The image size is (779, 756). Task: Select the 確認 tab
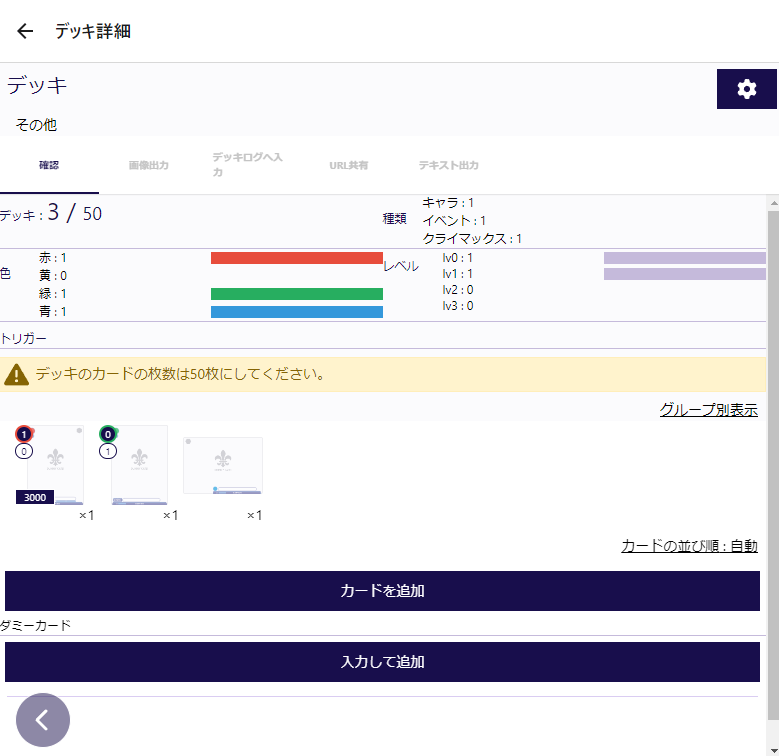click(49, 165)
